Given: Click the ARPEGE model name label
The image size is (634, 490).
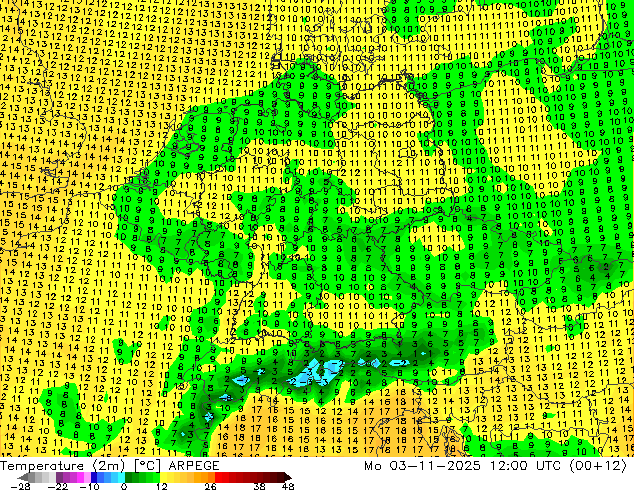Looking at the screenshot, I should click(194, 466).
